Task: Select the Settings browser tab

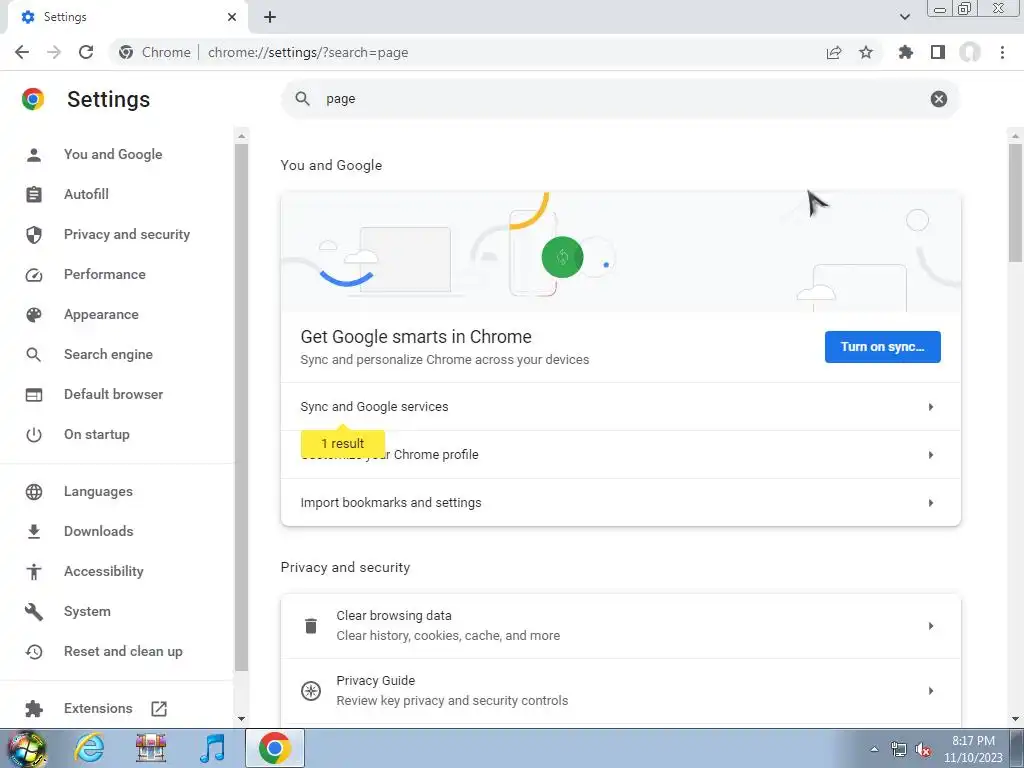Action: 128,17
